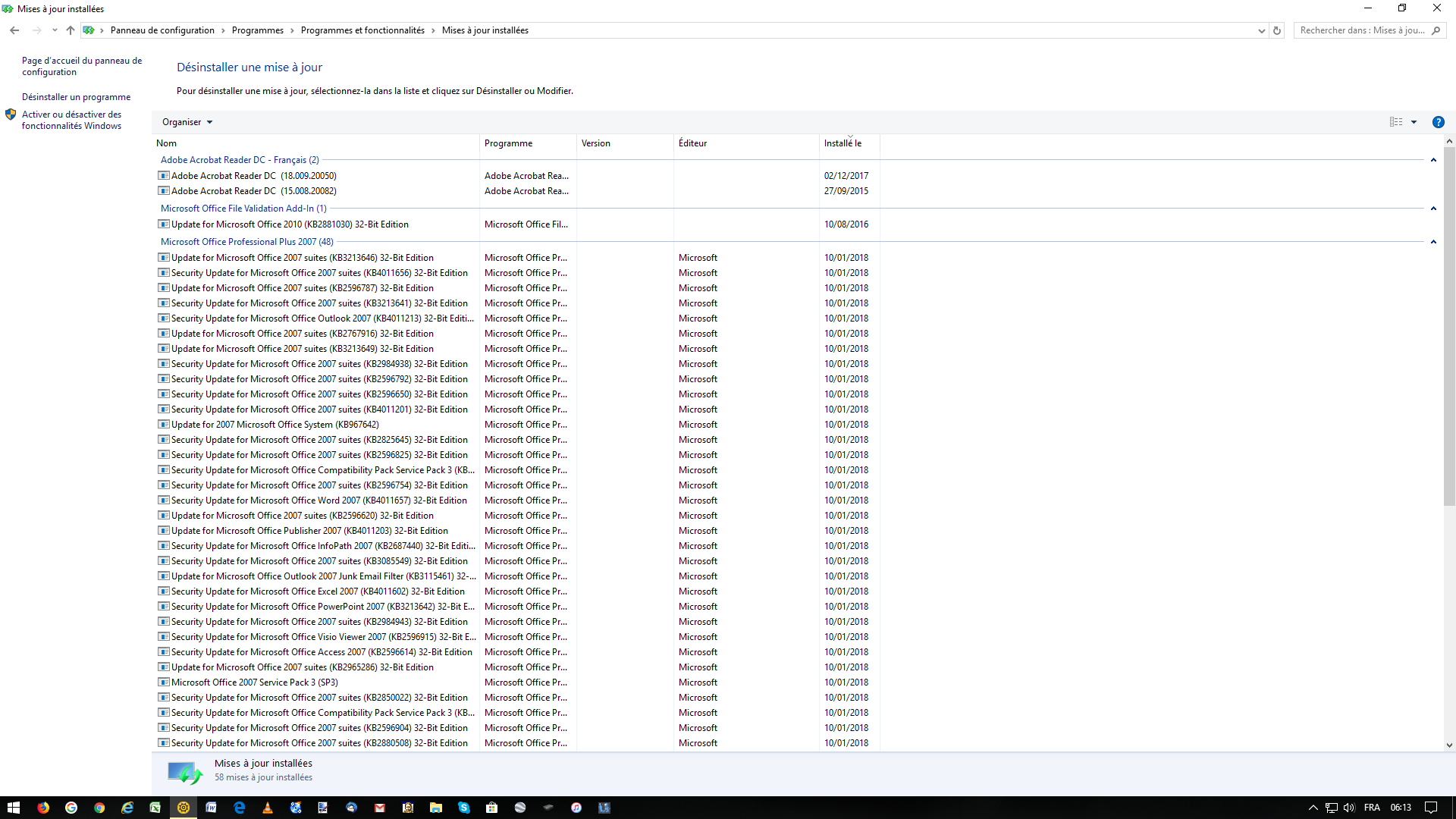The width and height of the screenshot is (1456, 819).
Task: Open the view options dropdown arrow
Action: (1414, 122)
